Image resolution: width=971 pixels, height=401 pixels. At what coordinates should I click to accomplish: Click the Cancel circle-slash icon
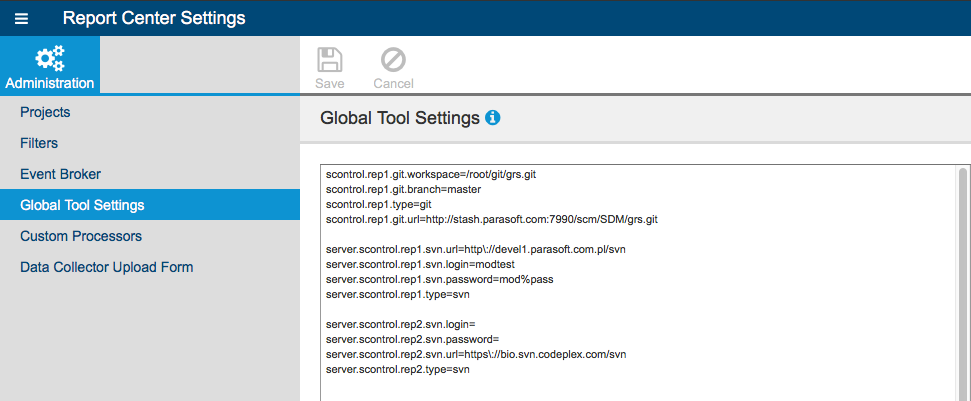coord(393,60)
